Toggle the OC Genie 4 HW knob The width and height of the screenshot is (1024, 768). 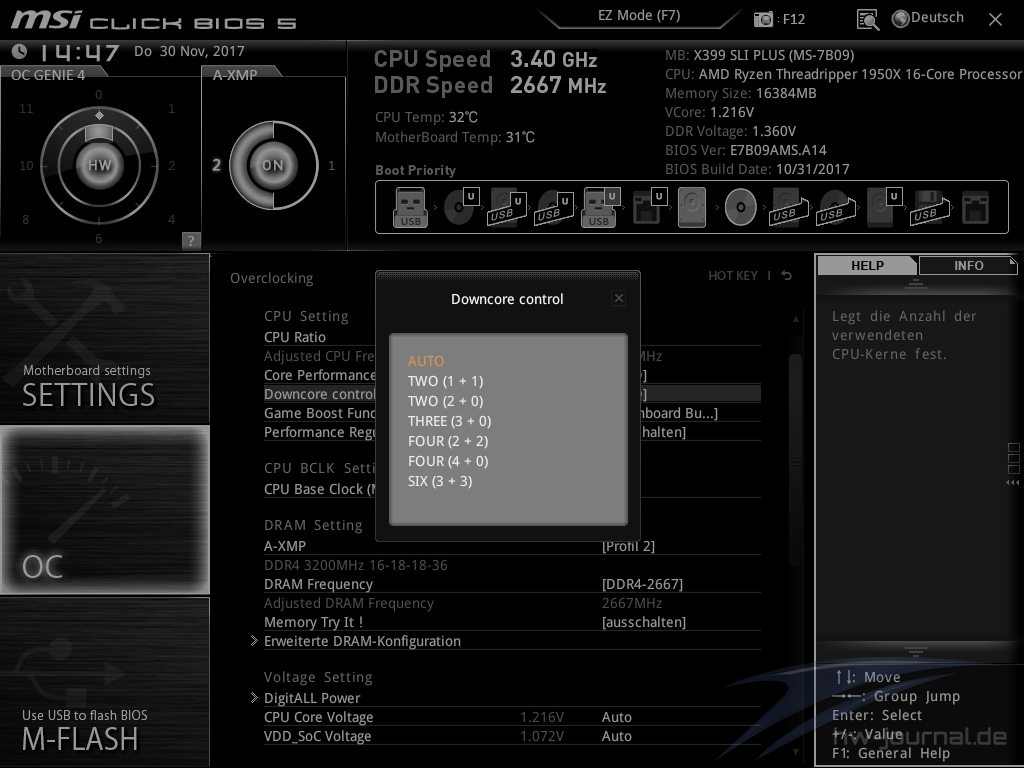point(99,165)
